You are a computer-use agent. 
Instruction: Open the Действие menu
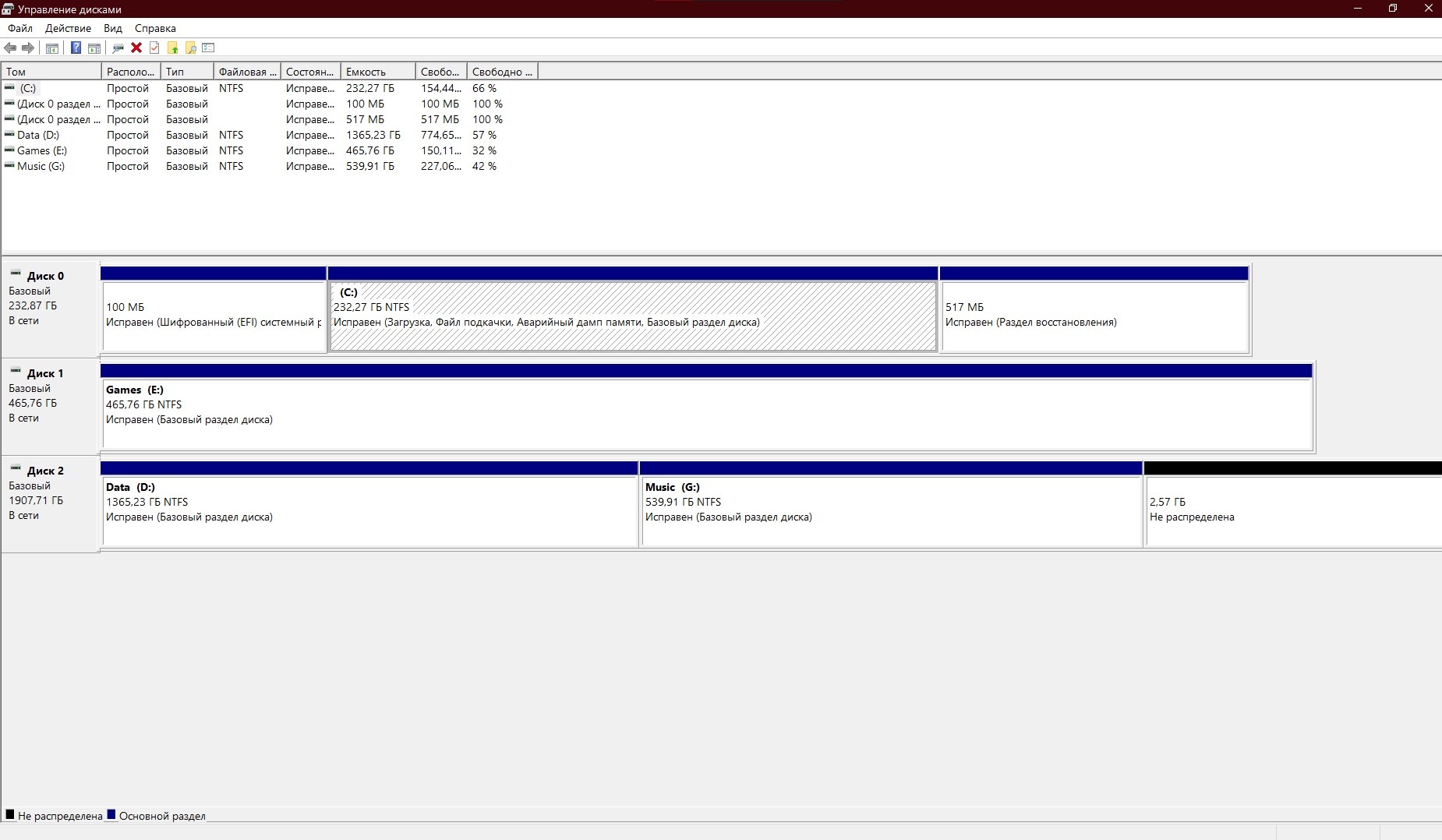[x=68, y=28]
